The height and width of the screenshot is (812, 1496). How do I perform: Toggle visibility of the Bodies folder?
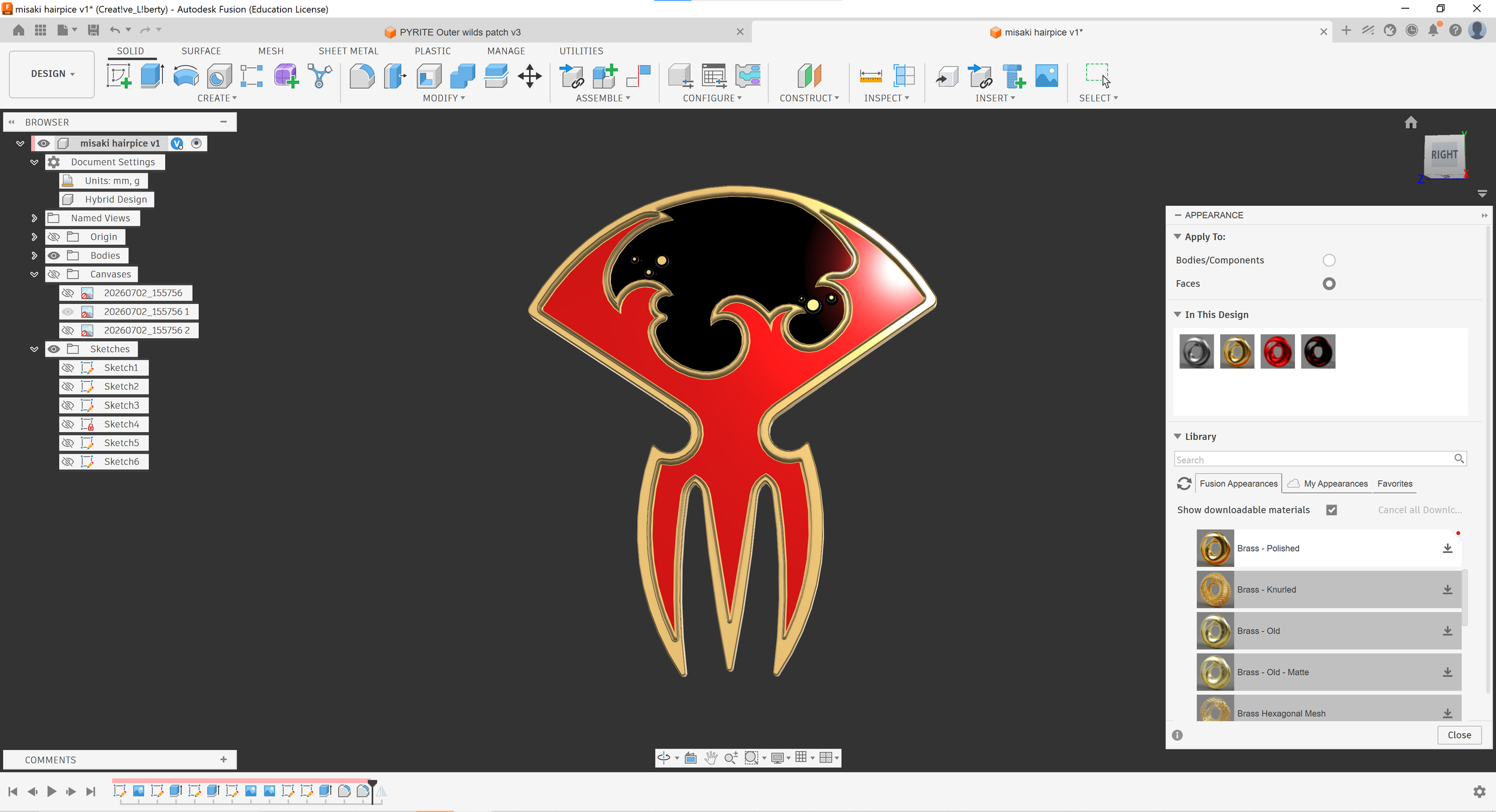[x=54, y=256]
